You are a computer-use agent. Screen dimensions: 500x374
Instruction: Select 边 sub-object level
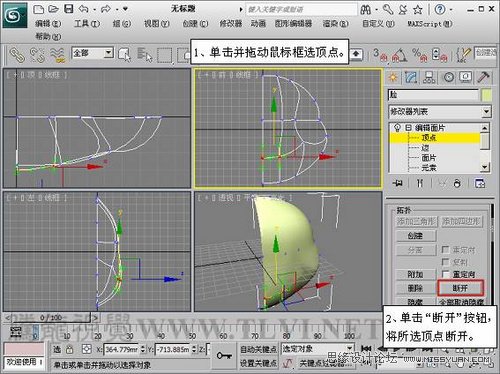pyautogui.click(x=425, y=148)
